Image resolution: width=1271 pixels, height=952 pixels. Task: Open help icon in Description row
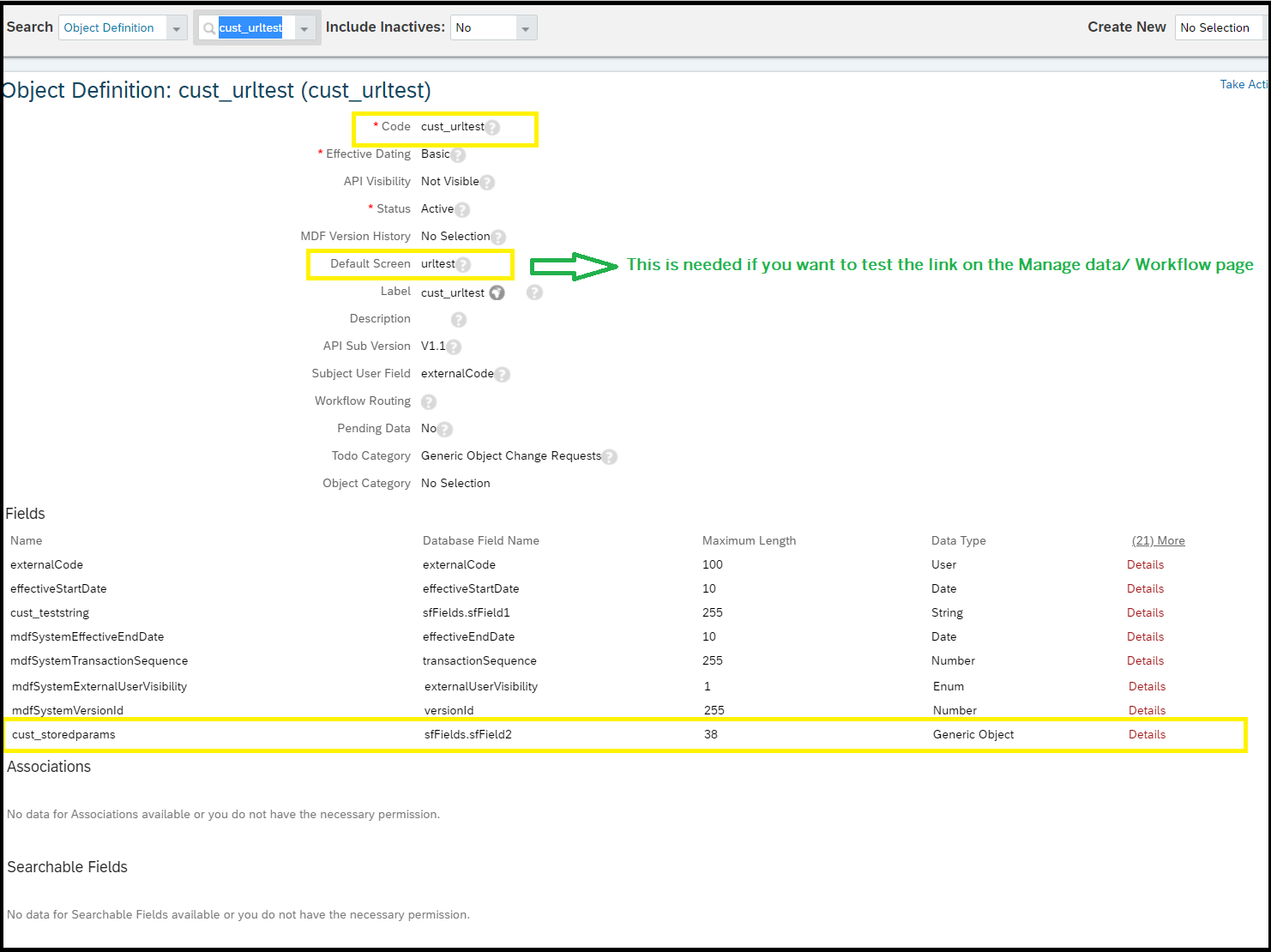(x=459, y=320)
